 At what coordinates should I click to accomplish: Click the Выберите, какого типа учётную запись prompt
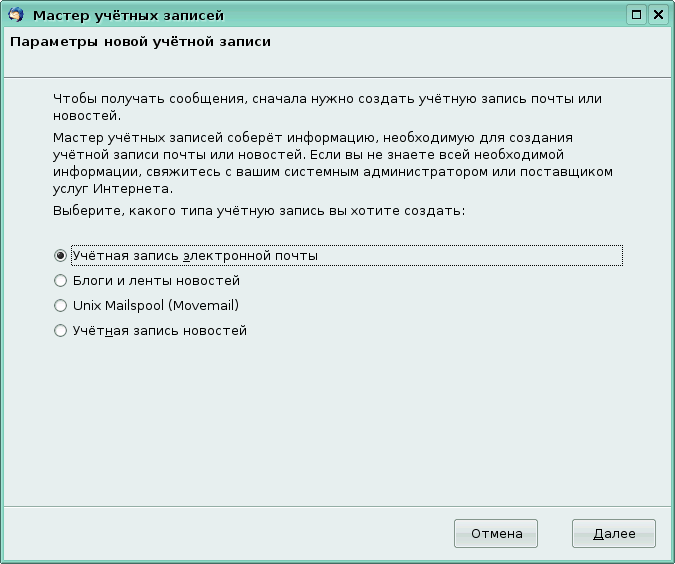point(259,212)
